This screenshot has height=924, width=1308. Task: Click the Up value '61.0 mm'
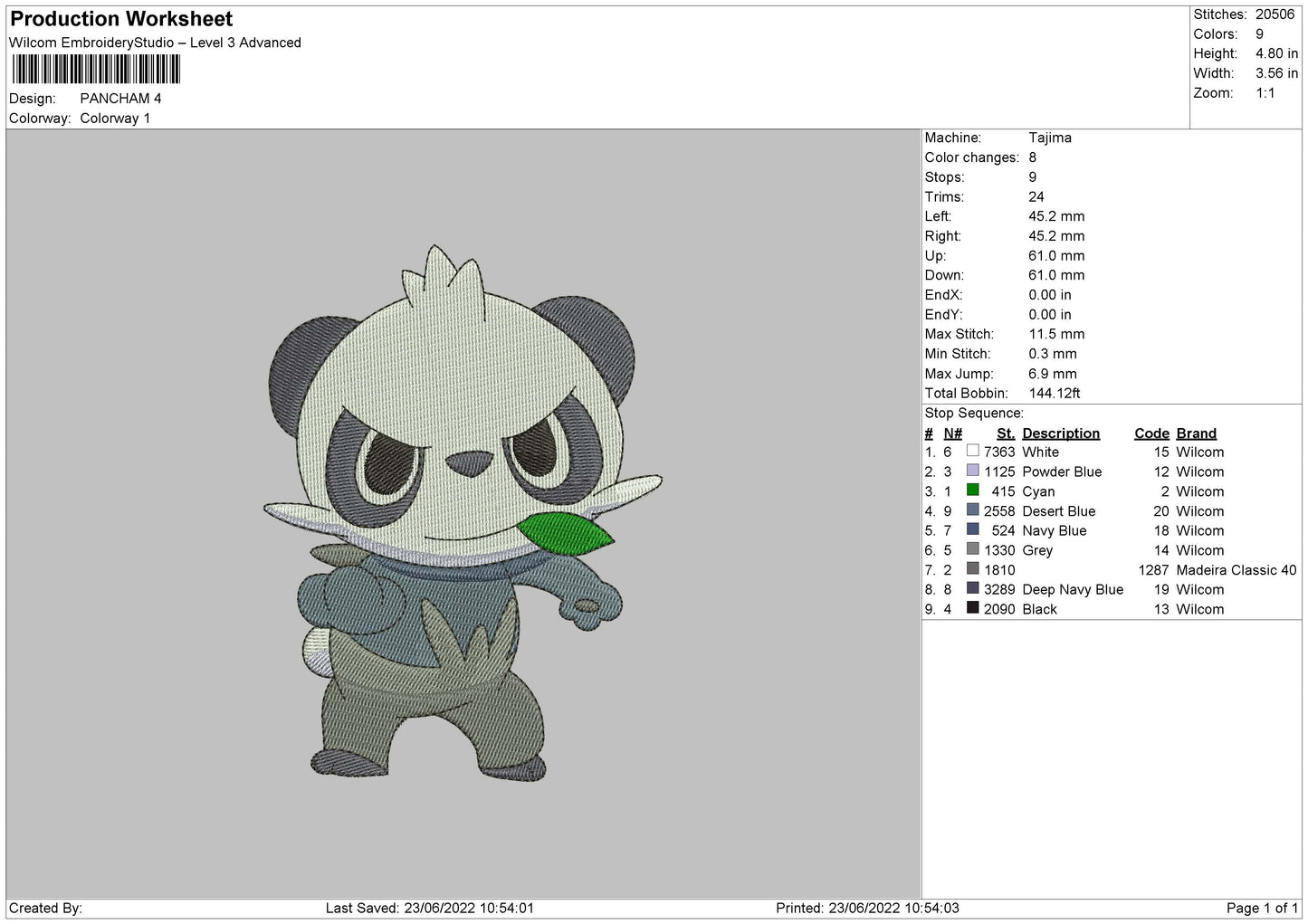point(1056,255)
